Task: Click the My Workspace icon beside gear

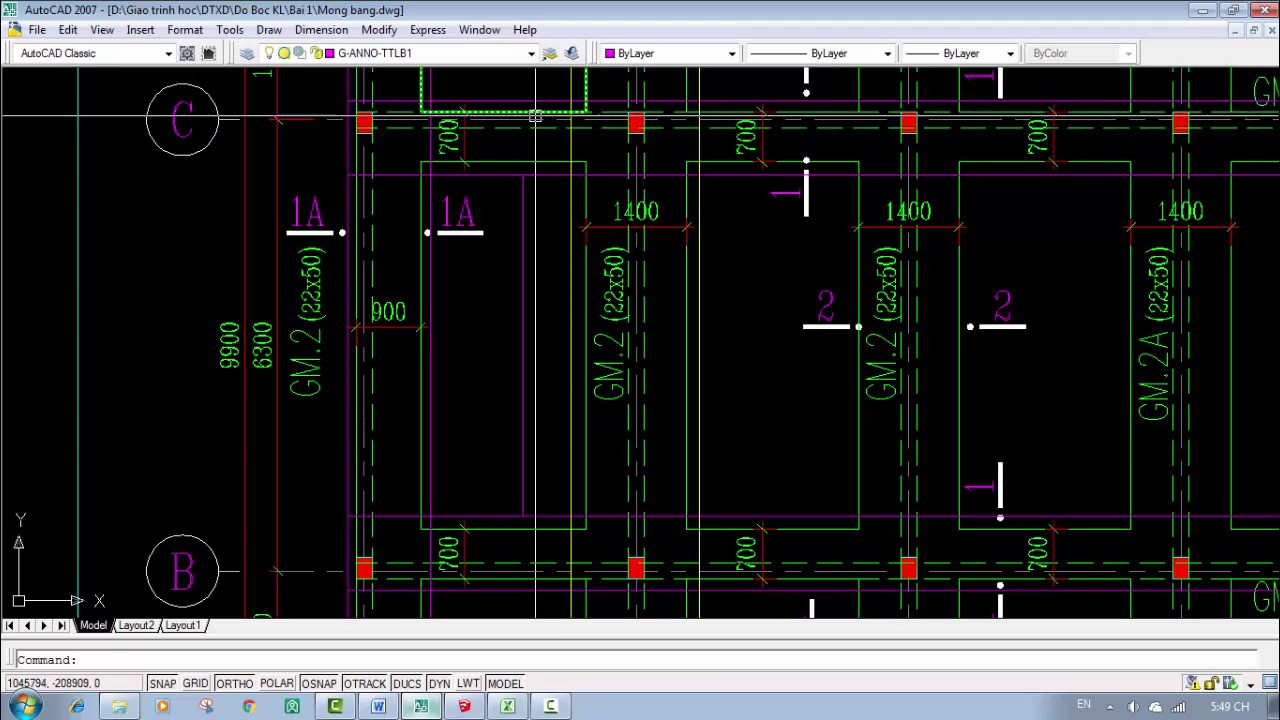Action: pyautogui.click(x=208, y=53)
